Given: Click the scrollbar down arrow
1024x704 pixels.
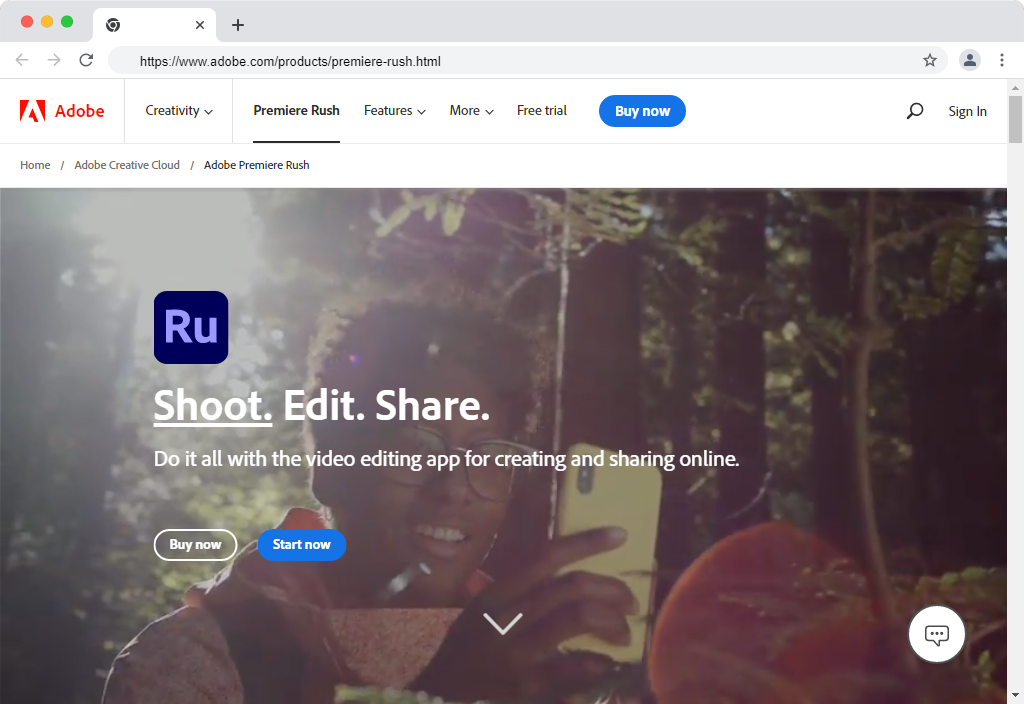Looking at the screenshot, I should coord(1015,696).
